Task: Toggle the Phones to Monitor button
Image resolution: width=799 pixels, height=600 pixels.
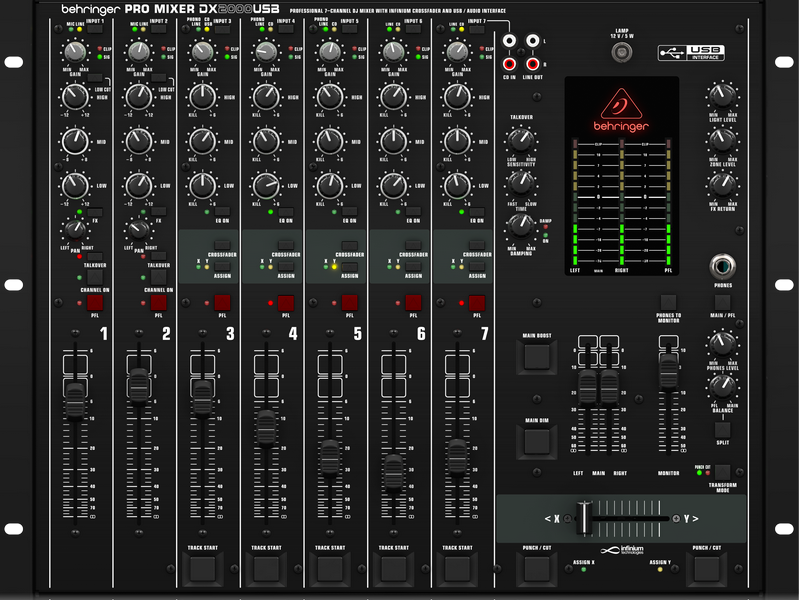Action: coord(669,302)
